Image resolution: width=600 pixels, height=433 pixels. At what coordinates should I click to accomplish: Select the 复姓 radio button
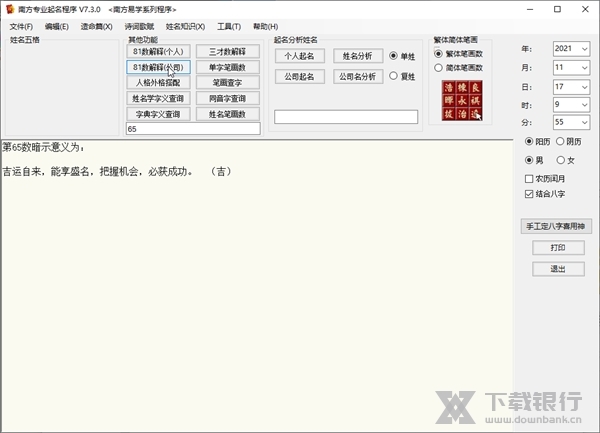pyautogui.click(x=393, y=76)
